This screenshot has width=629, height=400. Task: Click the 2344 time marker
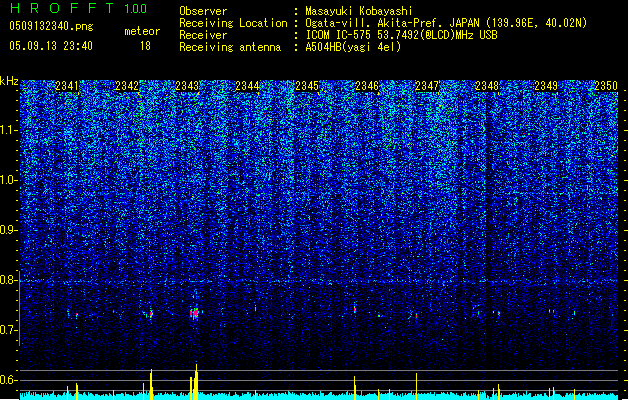247,86
